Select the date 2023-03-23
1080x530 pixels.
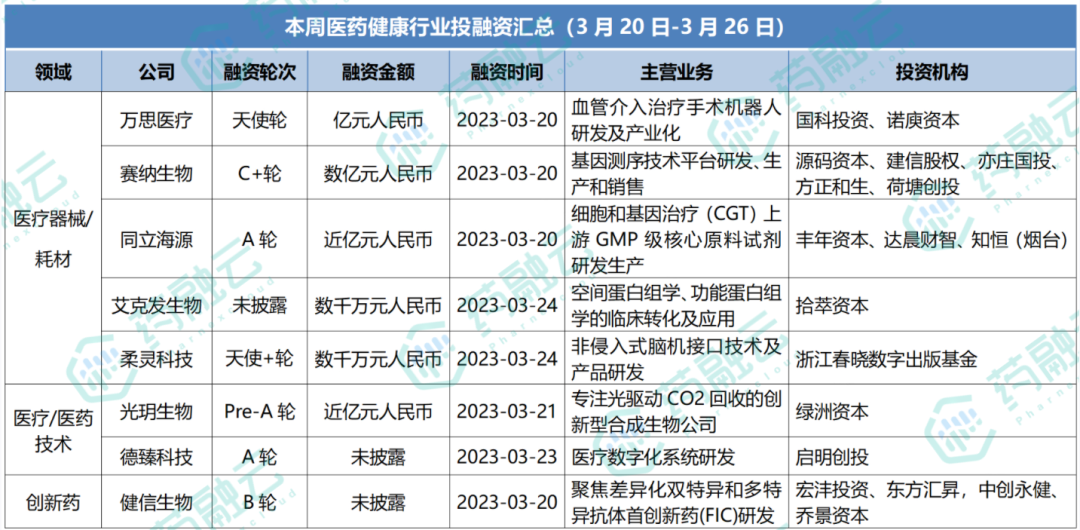[x=507, y=456]
